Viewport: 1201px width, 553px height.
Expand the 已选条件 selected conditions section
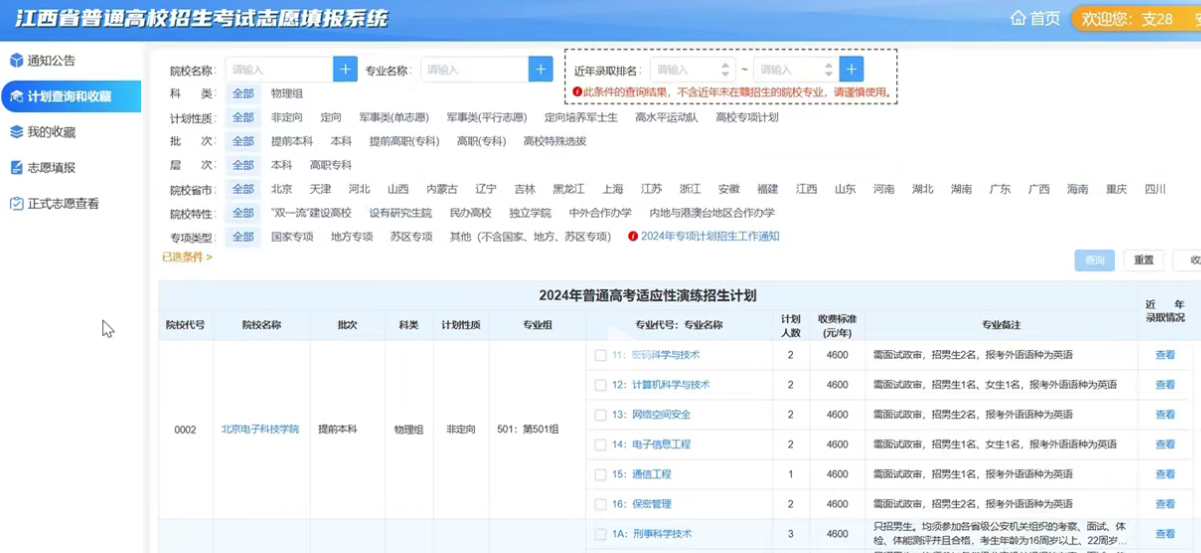tap(187, 257)
